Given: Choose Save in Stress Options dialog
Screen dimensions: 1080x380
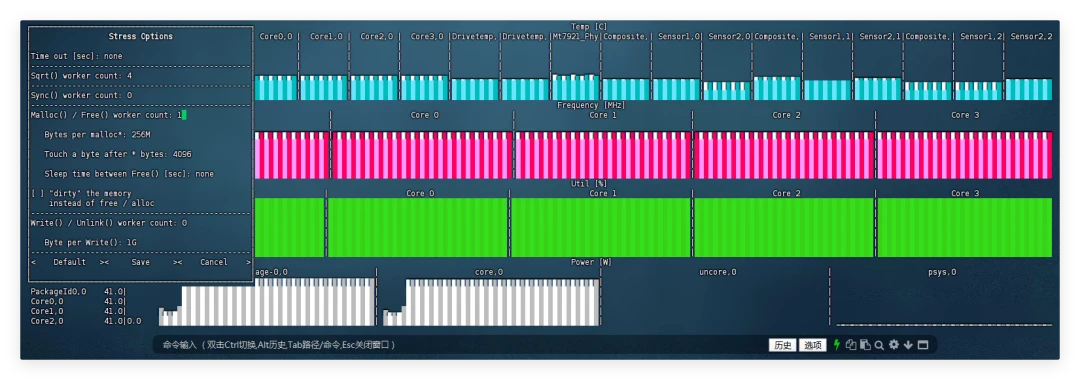Looking at the screenshot, I should pos(141,262).
